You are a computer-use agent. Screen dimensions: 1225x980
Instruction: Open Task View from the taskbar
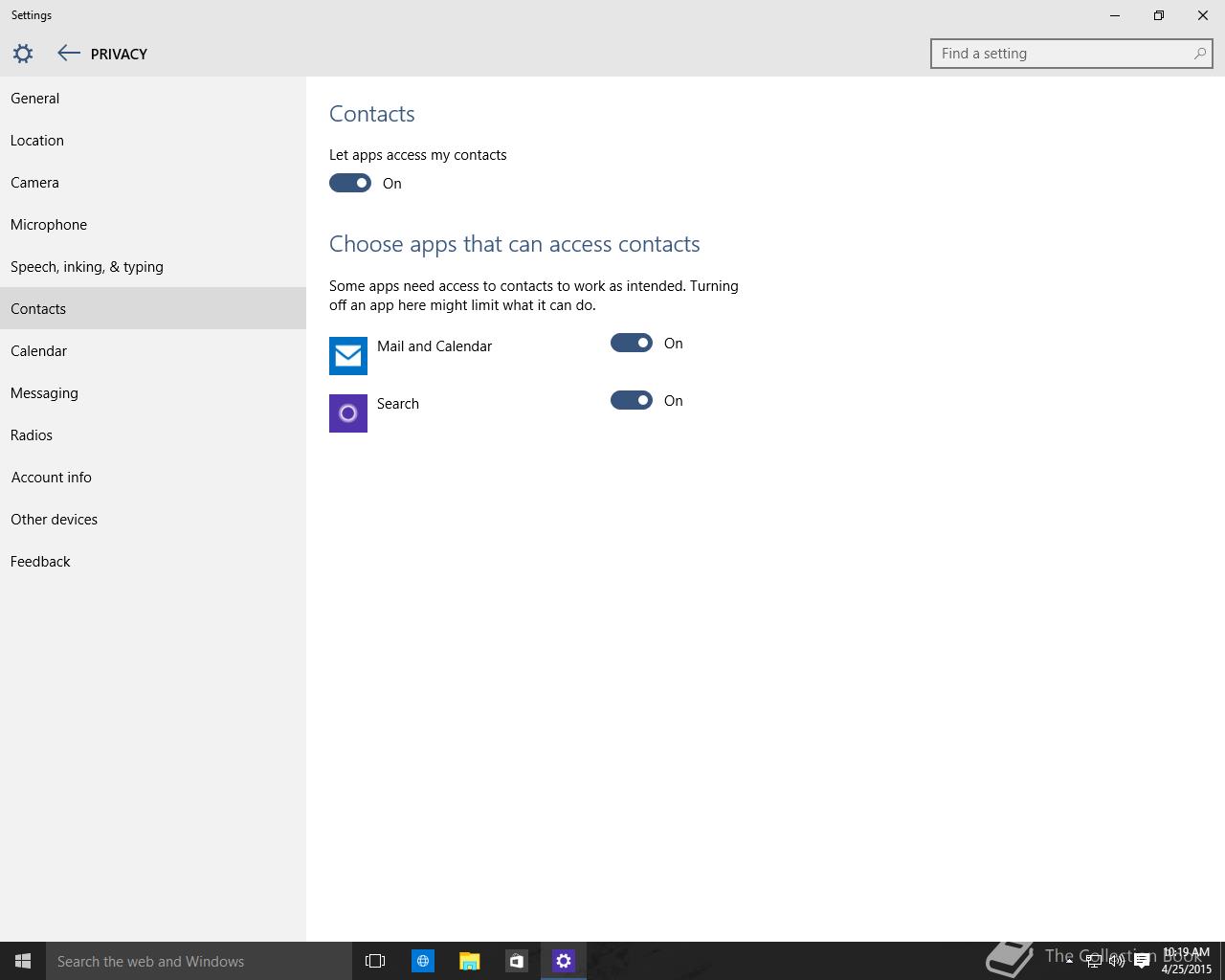375,961
